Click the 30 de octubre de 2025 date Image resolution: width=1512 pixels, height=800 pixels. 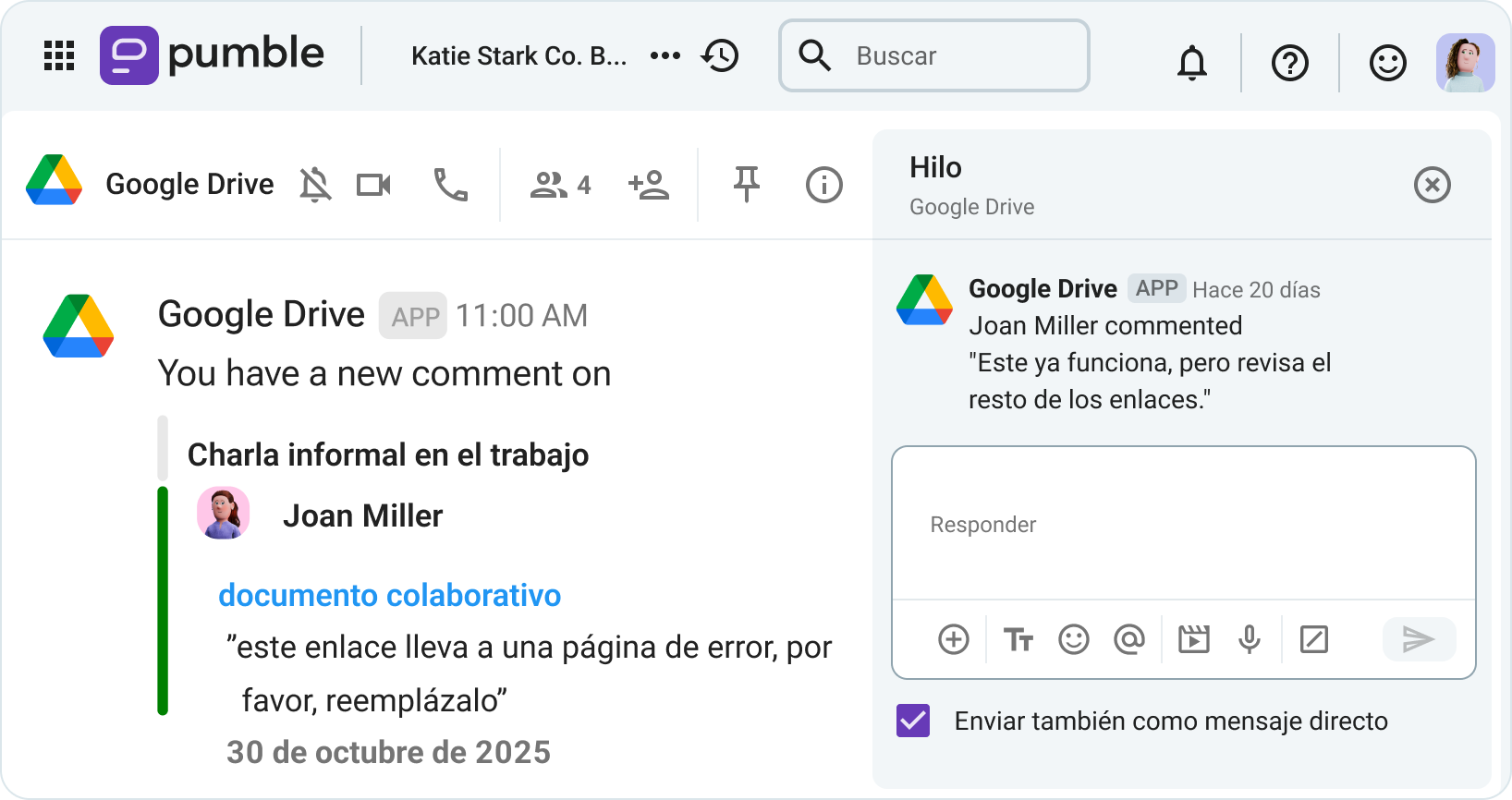point(389,752)
